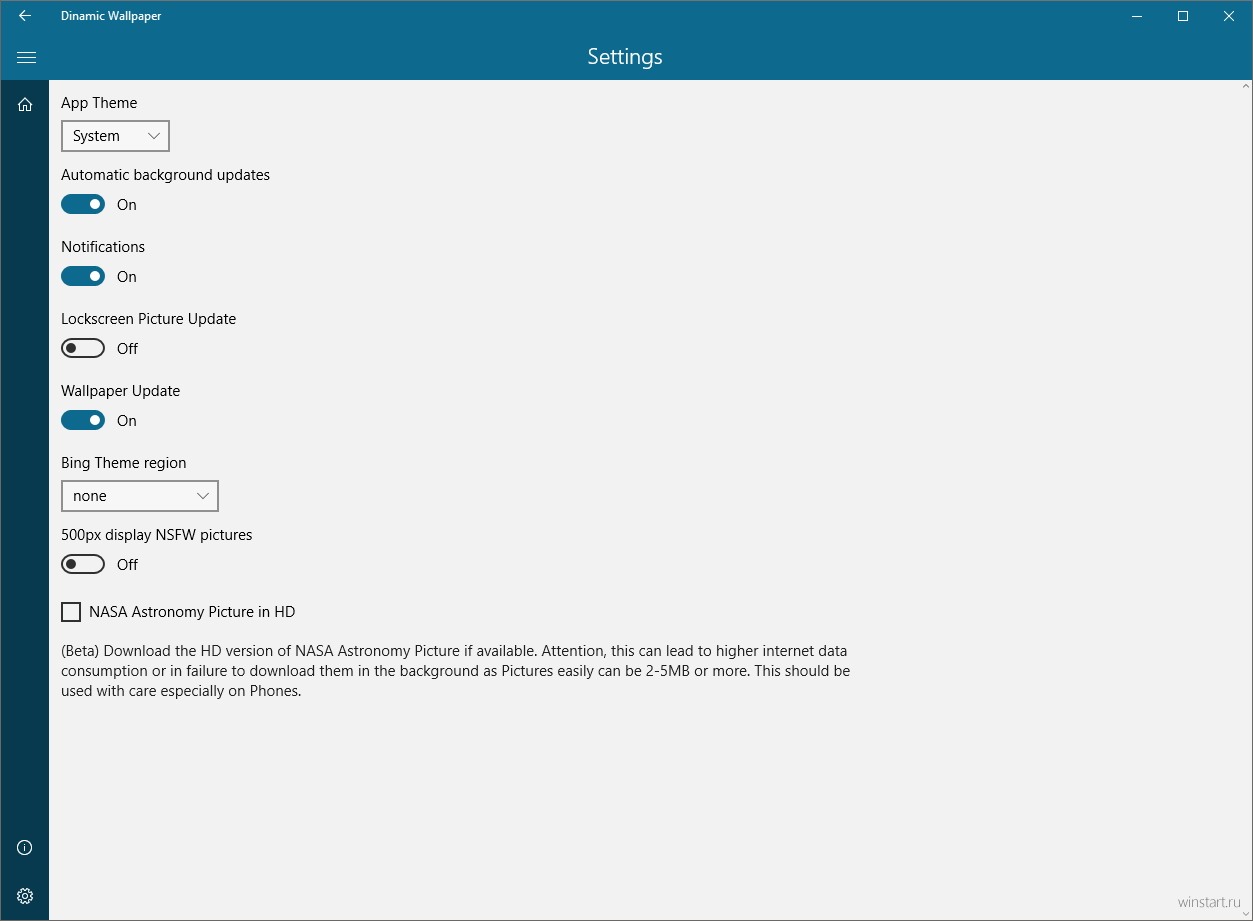Click the Bing Theme region label
Screen dimensions: 1253x921
point(124,463)
